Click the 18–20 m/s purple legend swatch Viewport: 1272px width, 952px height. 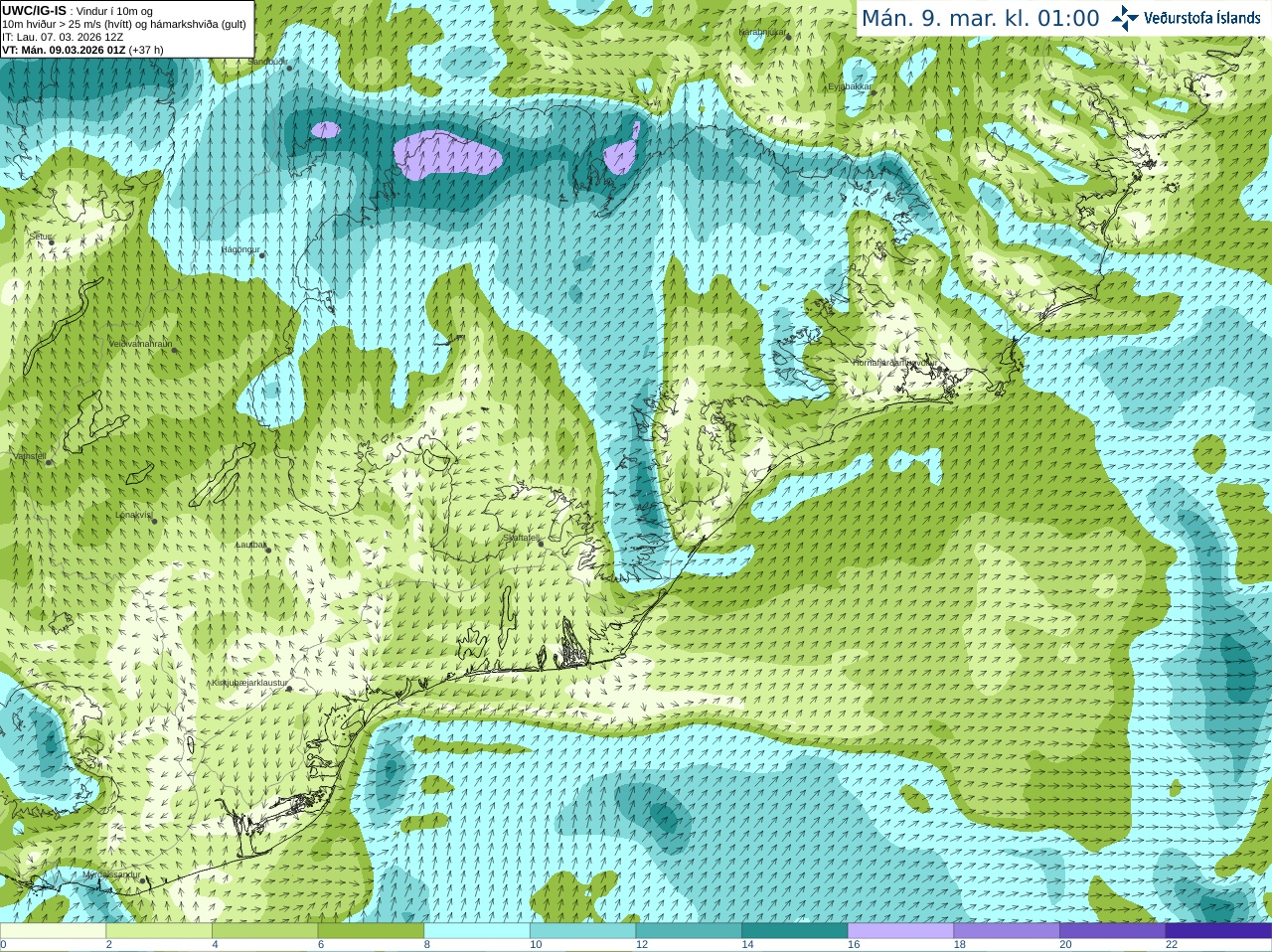pos(1007,931)
